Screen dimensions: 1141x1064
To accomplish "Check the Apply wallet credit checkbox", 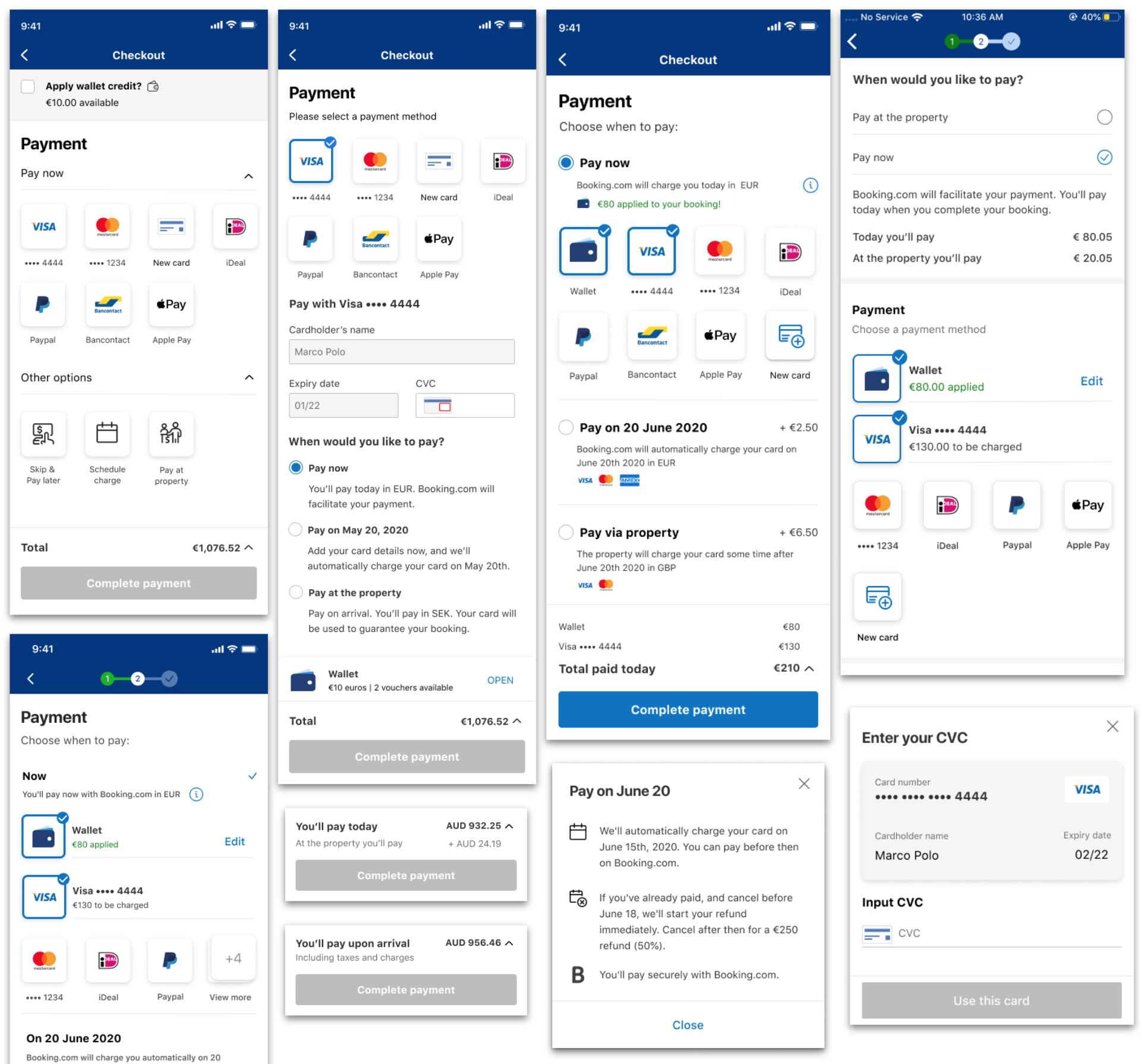I will pyautogui.click(x=28, y=86).
